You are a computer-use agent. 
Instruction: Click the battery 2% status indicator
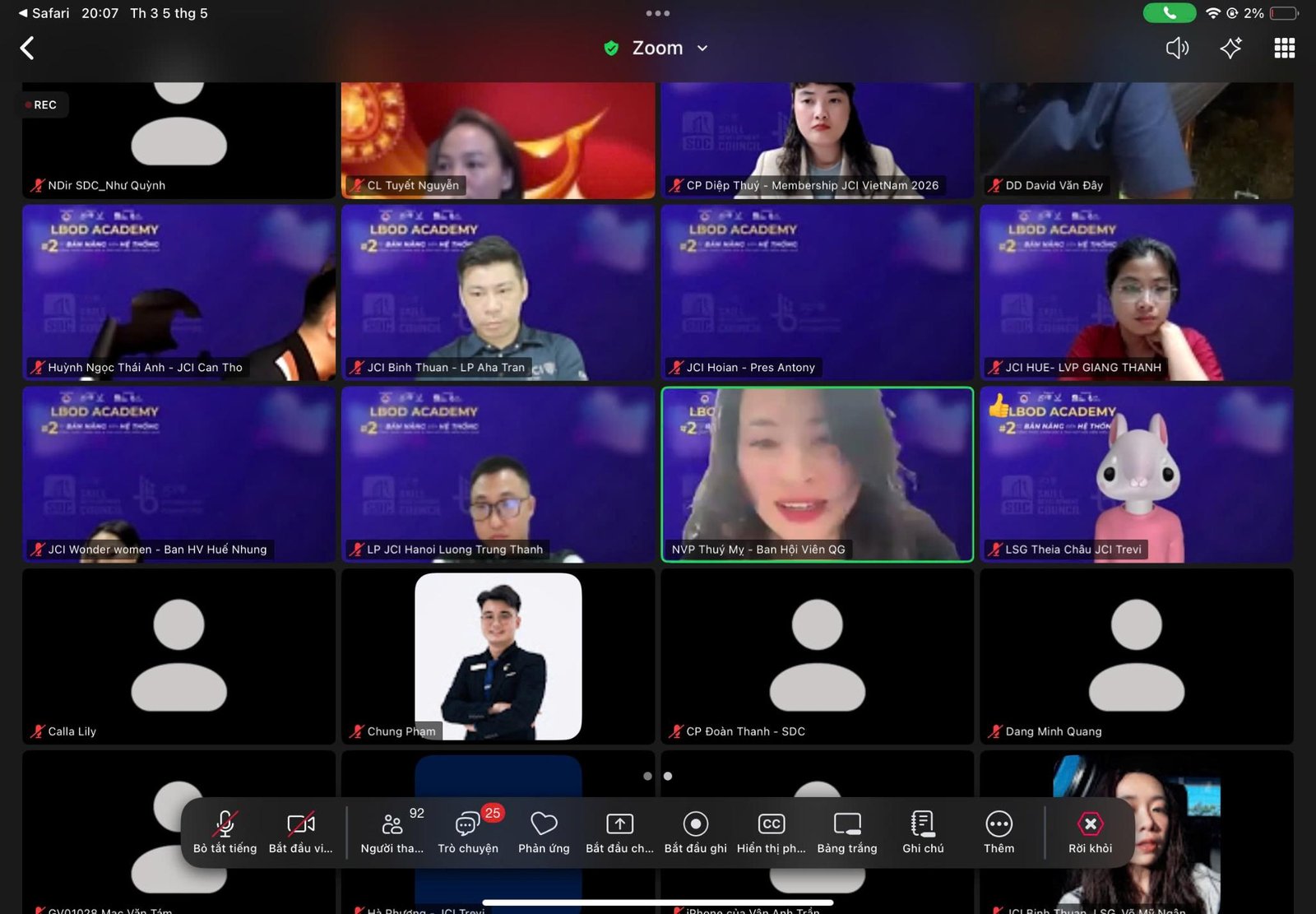(x=1270, y=13)
